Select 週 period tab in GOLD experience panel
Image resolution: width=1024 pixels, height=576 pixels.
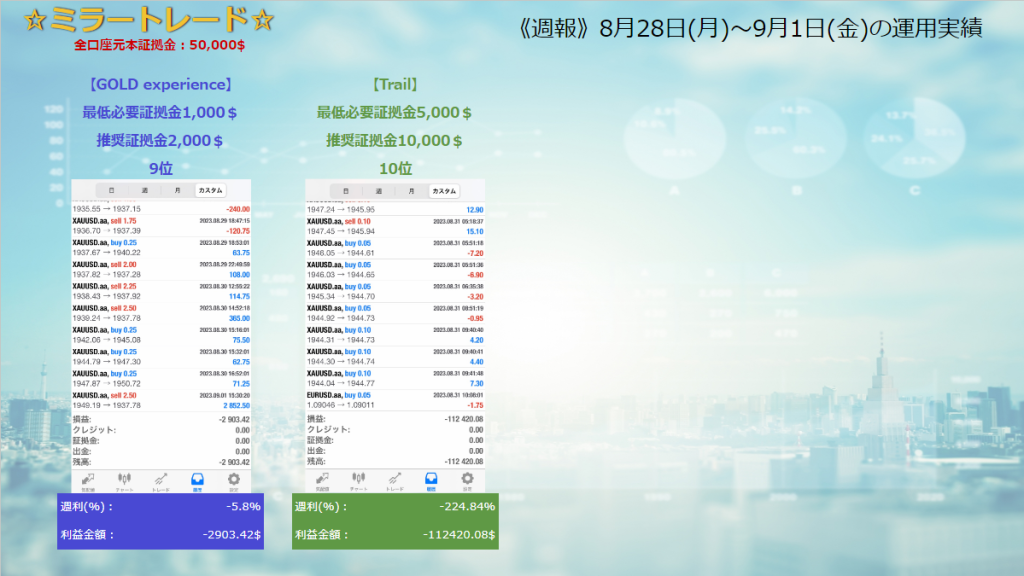click(x=144, y=190)
